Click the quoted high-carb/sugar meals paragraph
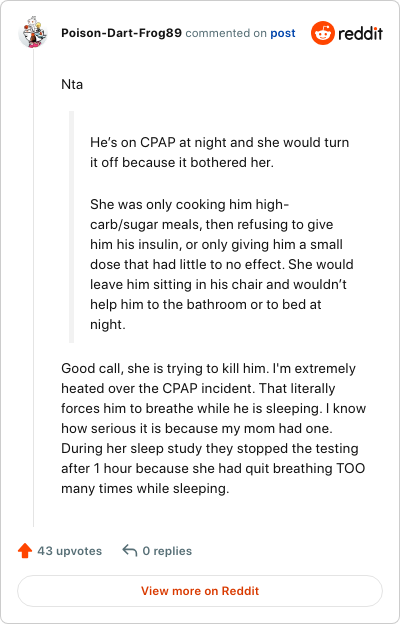400x624 pixels. coord(222,264)
